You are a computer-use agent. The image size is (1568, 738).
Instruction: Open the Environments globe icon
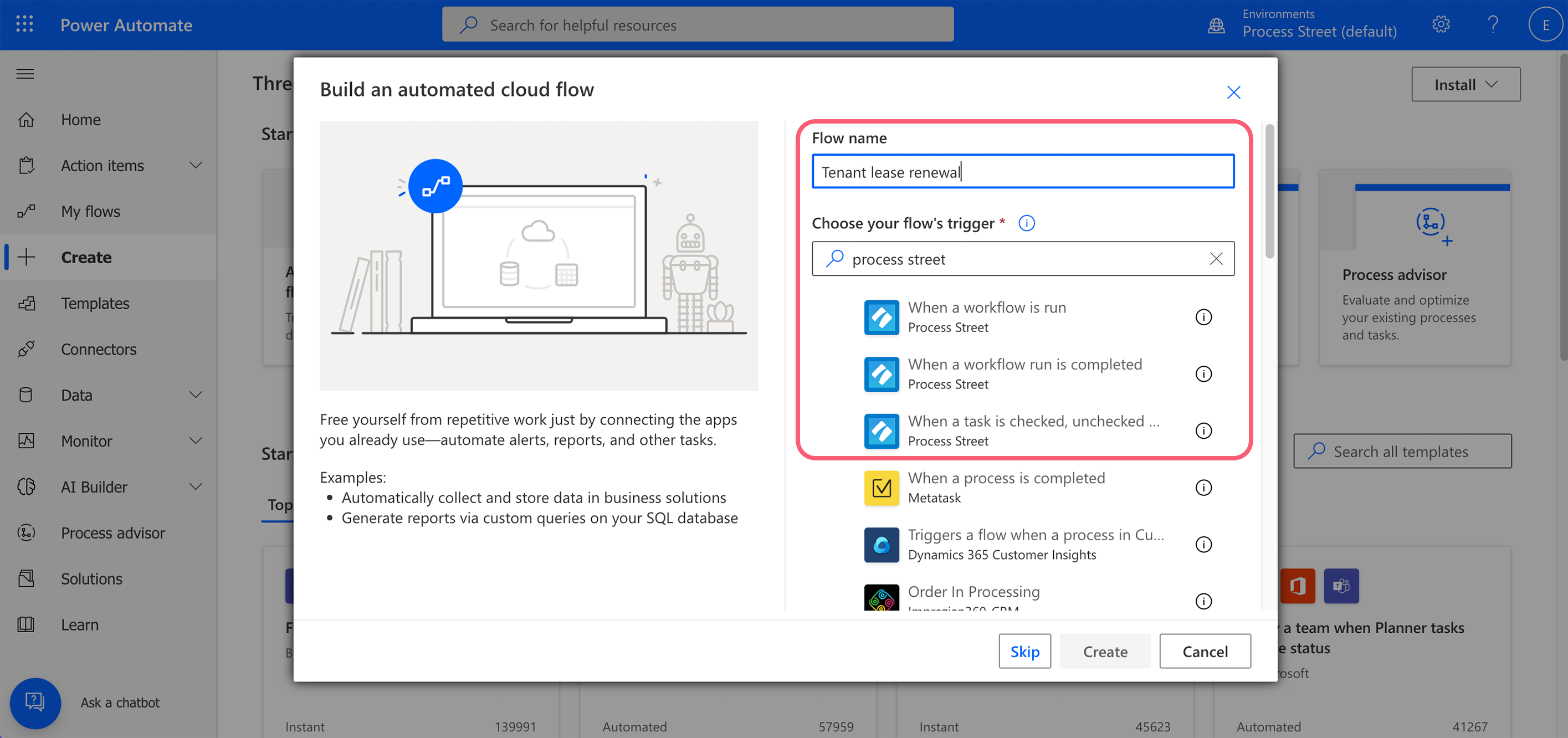click(x=1216, y=25)
